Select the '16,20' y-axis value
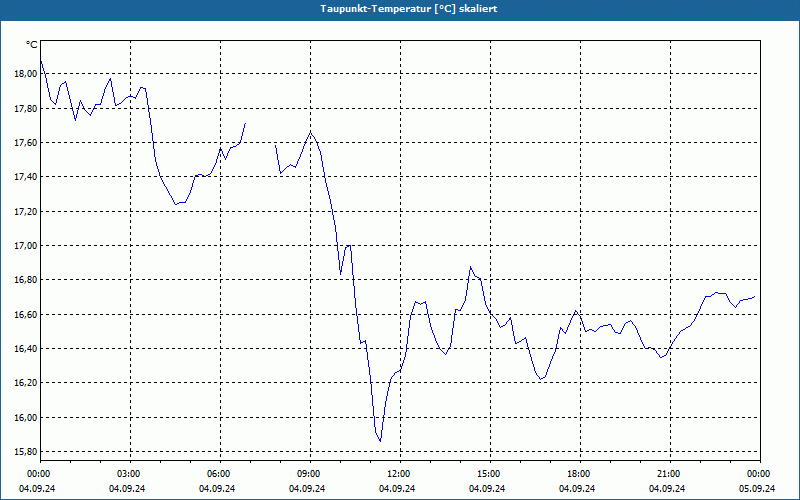 27,383
